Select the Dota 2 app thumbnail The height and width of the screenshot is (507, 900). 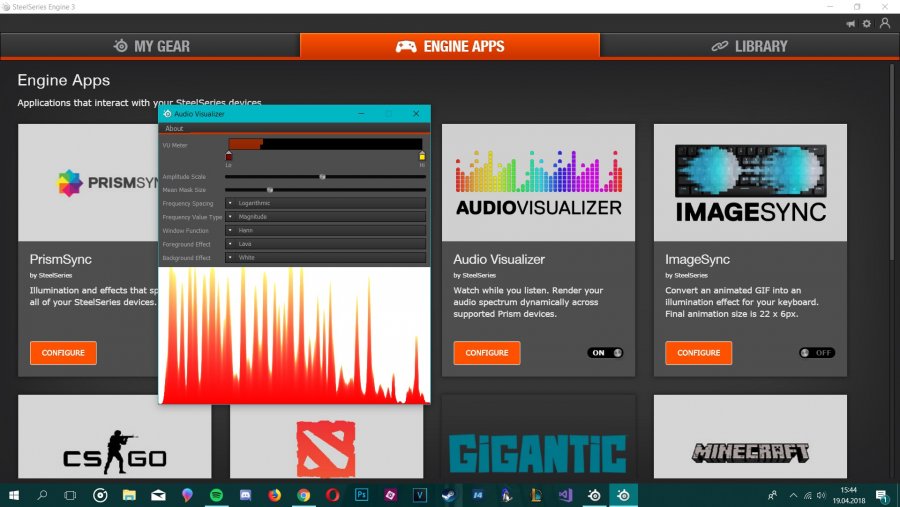tap(327, 441)
